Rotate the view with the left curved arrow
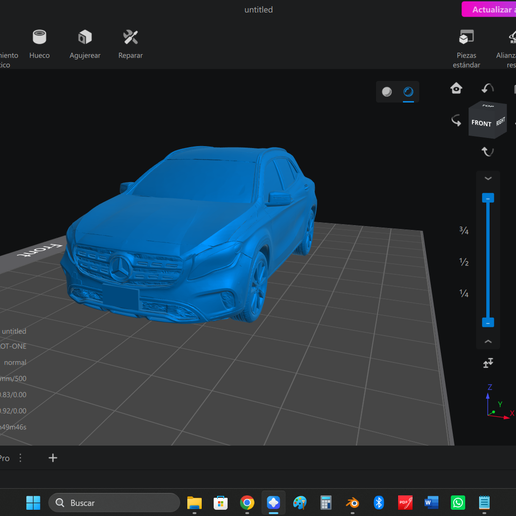The height and width of the screenshot is (516, 516). coord(456,120)
